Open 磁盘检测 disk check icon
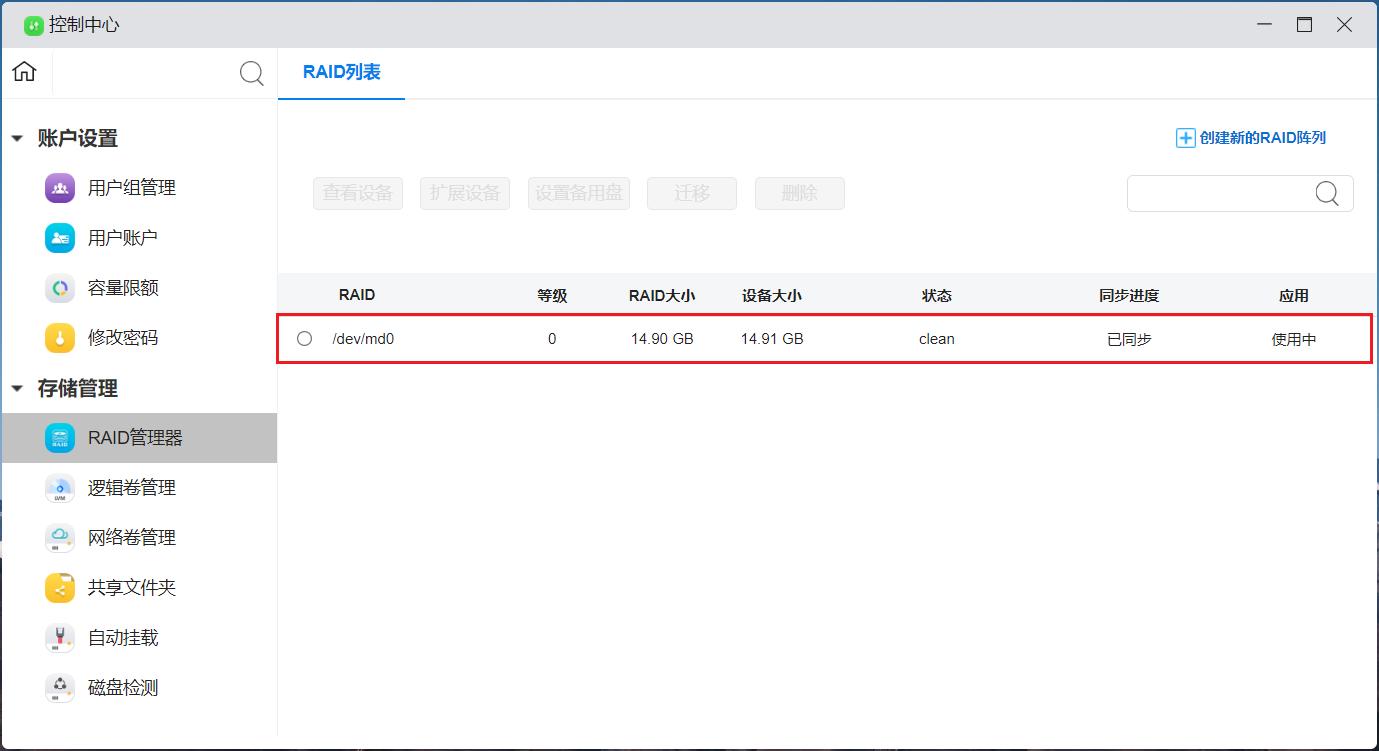 (x=60, y=688)
